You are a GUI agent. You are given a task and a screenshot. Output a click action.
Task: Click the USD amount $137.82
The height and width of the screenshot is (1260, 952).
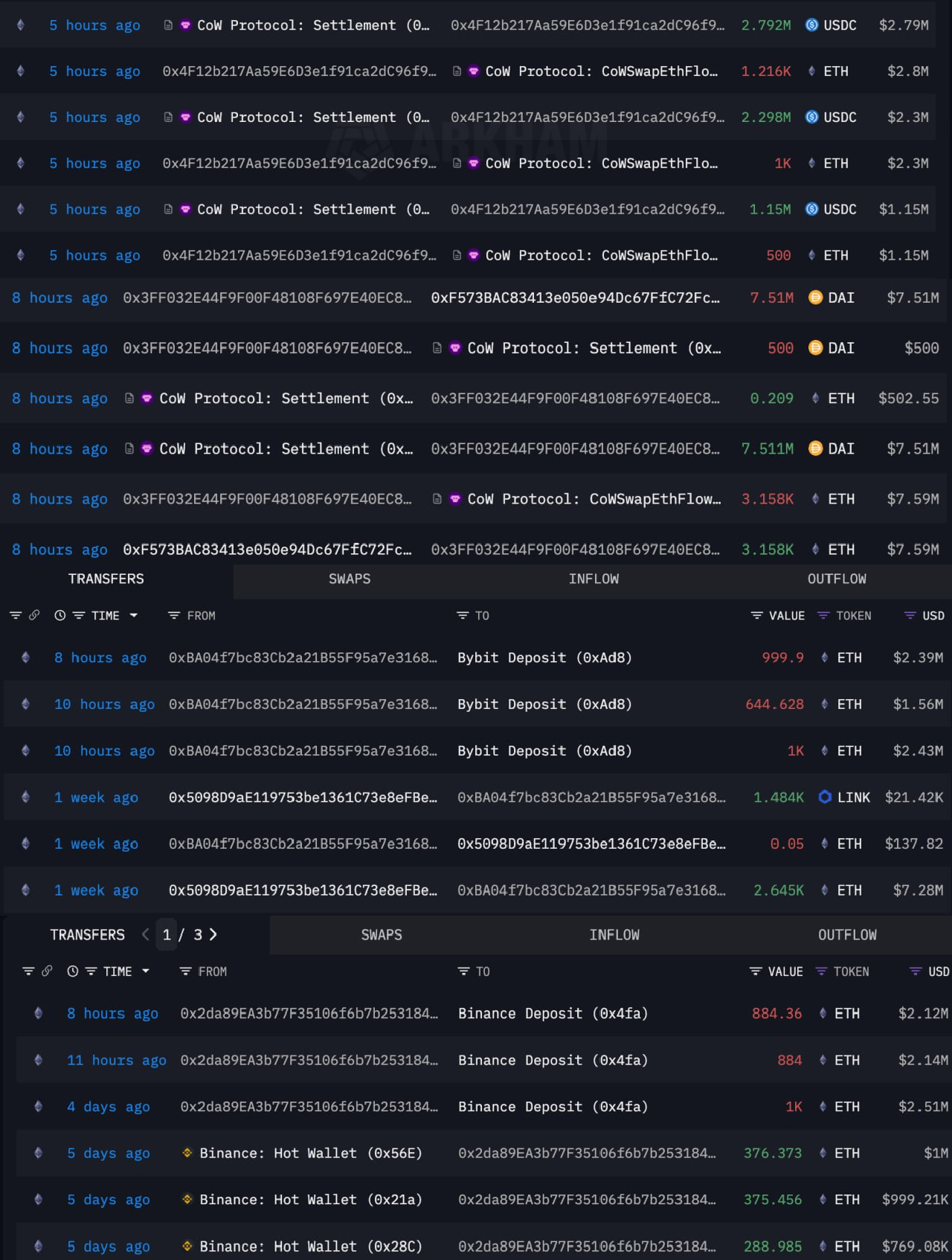pyautogui.click(x=914, y=843)
